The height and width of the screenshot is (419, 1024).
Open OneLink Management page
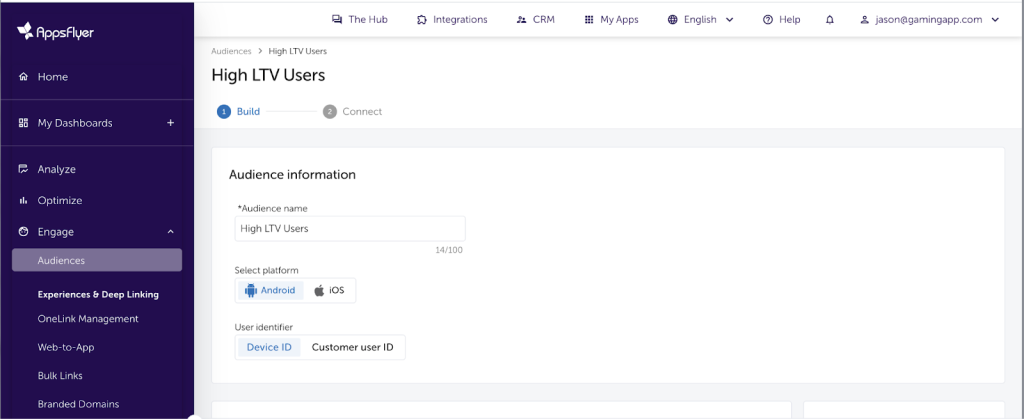coord(88,319)
